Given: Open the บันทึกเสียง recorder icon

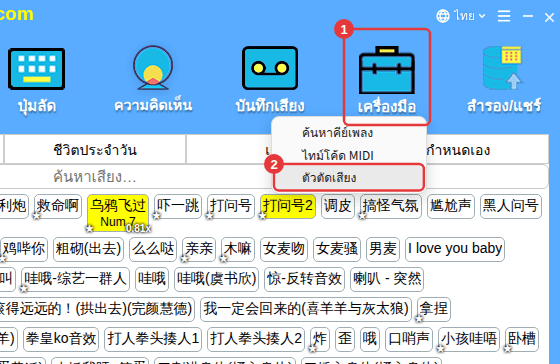Looking at the screenshot, I should [270, 68].
